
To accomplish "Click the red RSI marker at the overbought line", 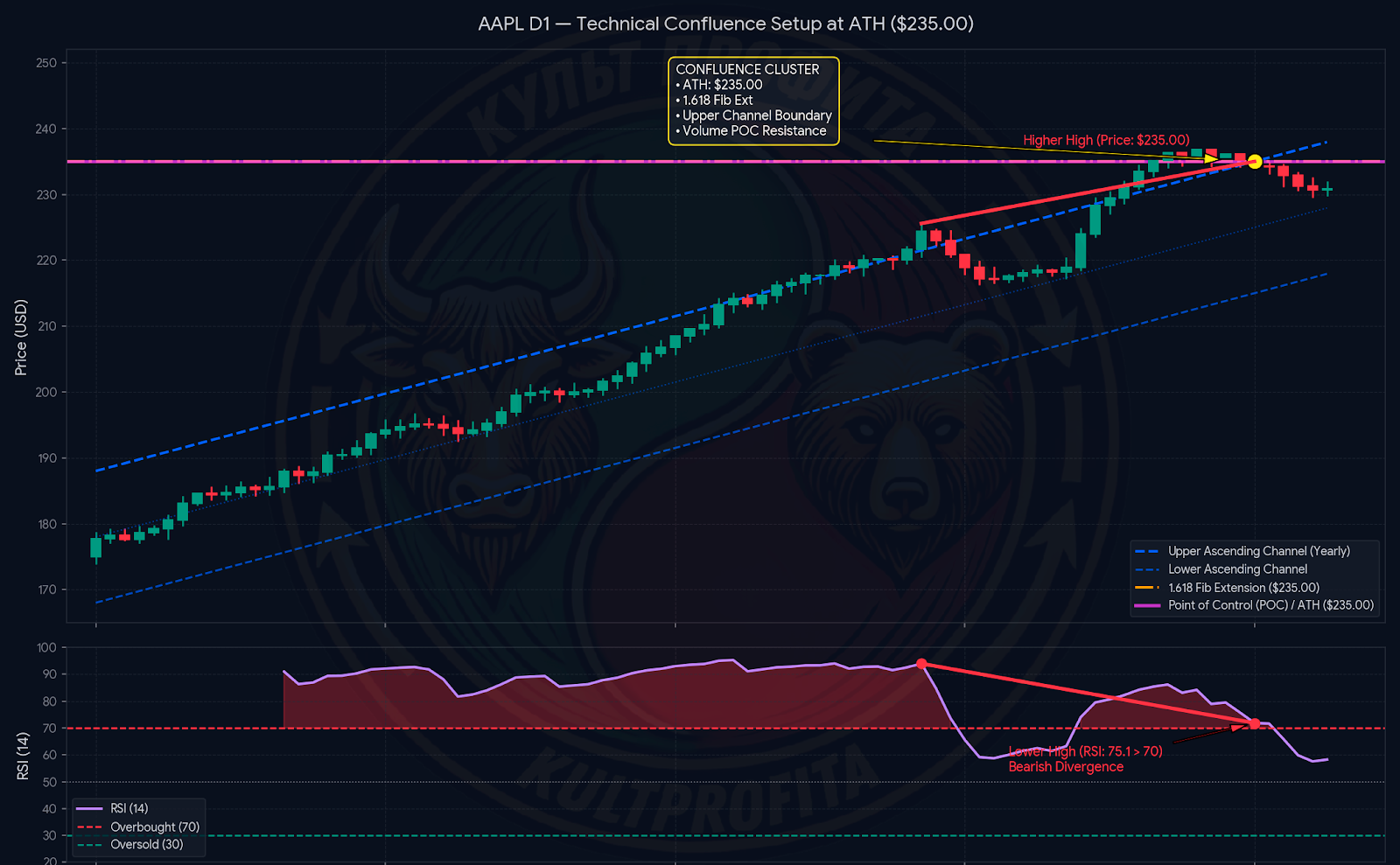I will point(1255,723).
